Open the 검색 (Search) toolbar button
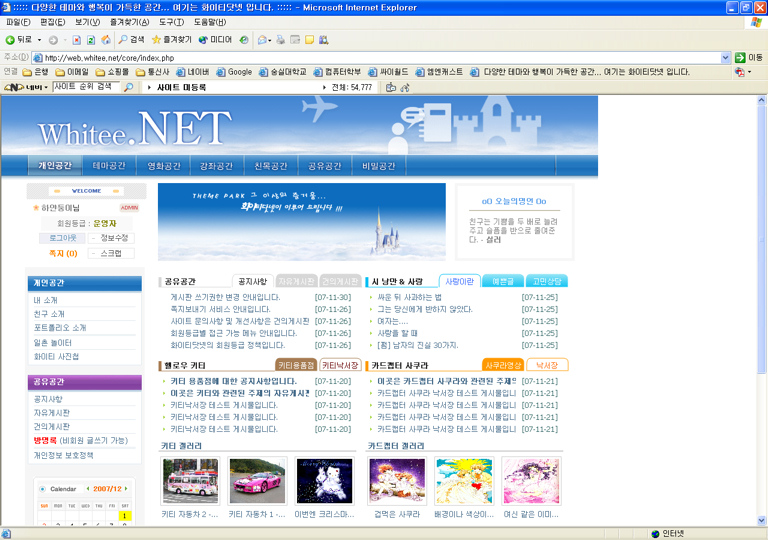The width and height of the screenshot is (768, 540). [x=131, y=40]
